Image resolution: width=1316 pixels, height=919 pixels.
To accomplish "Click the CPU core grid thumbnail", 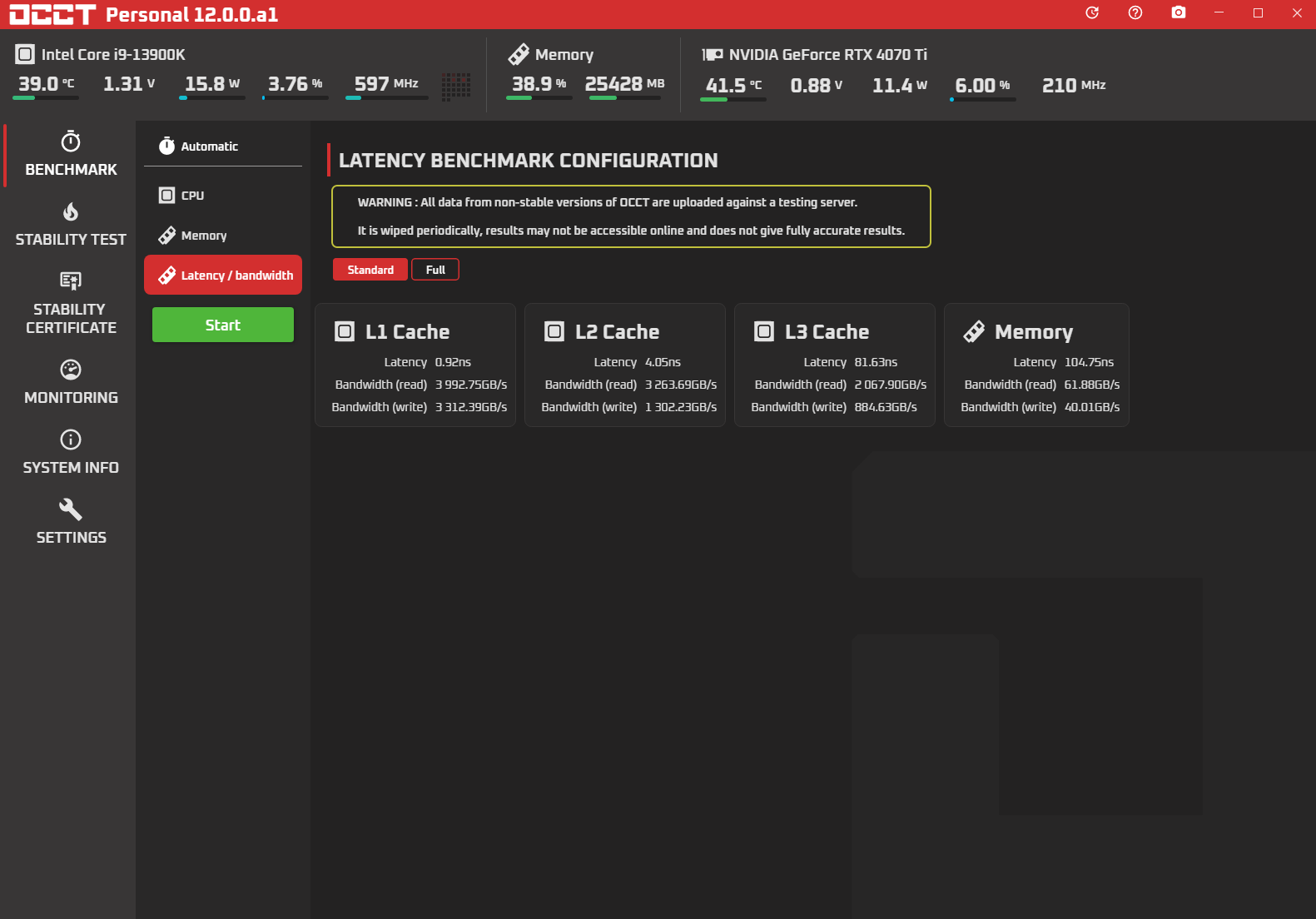I will click(456, 87).
